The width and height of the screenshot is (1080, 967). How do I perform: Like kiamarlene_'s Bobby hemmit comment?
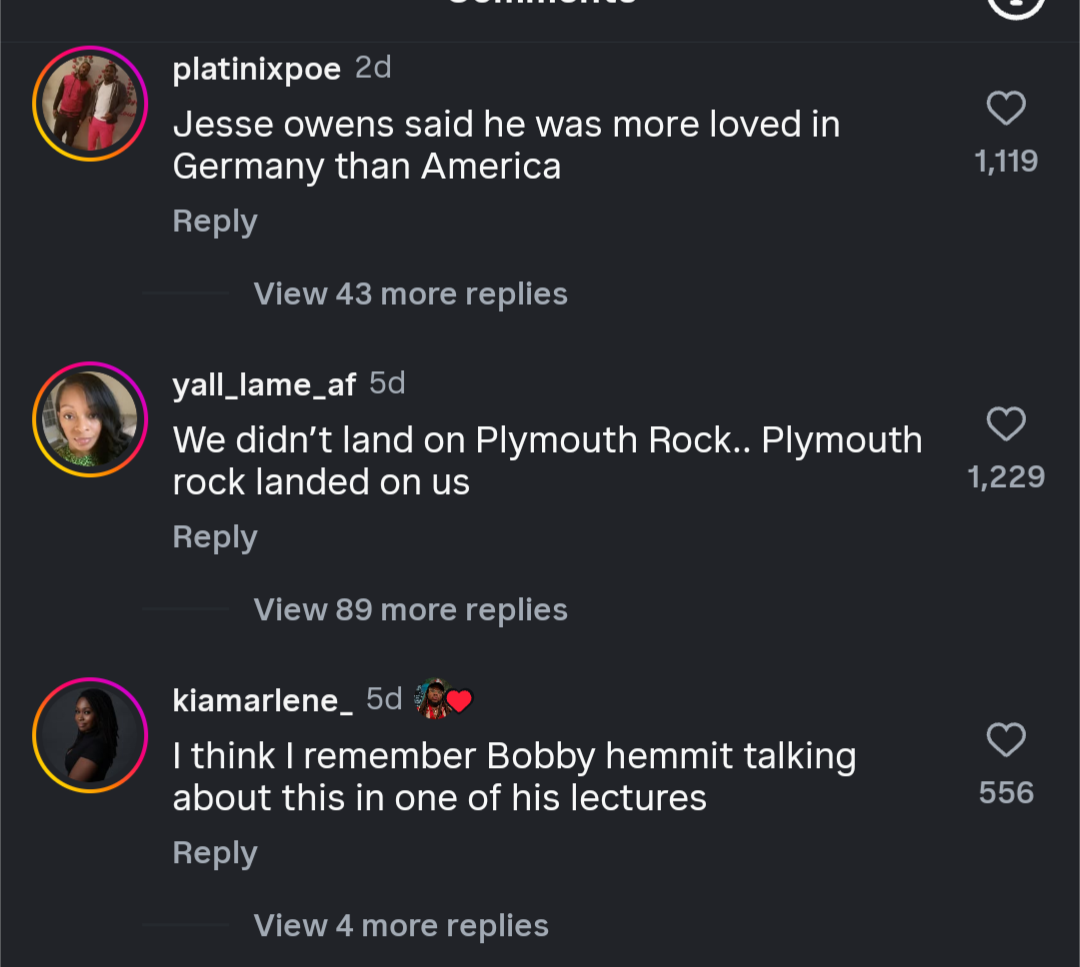(x=1006, y=740)
